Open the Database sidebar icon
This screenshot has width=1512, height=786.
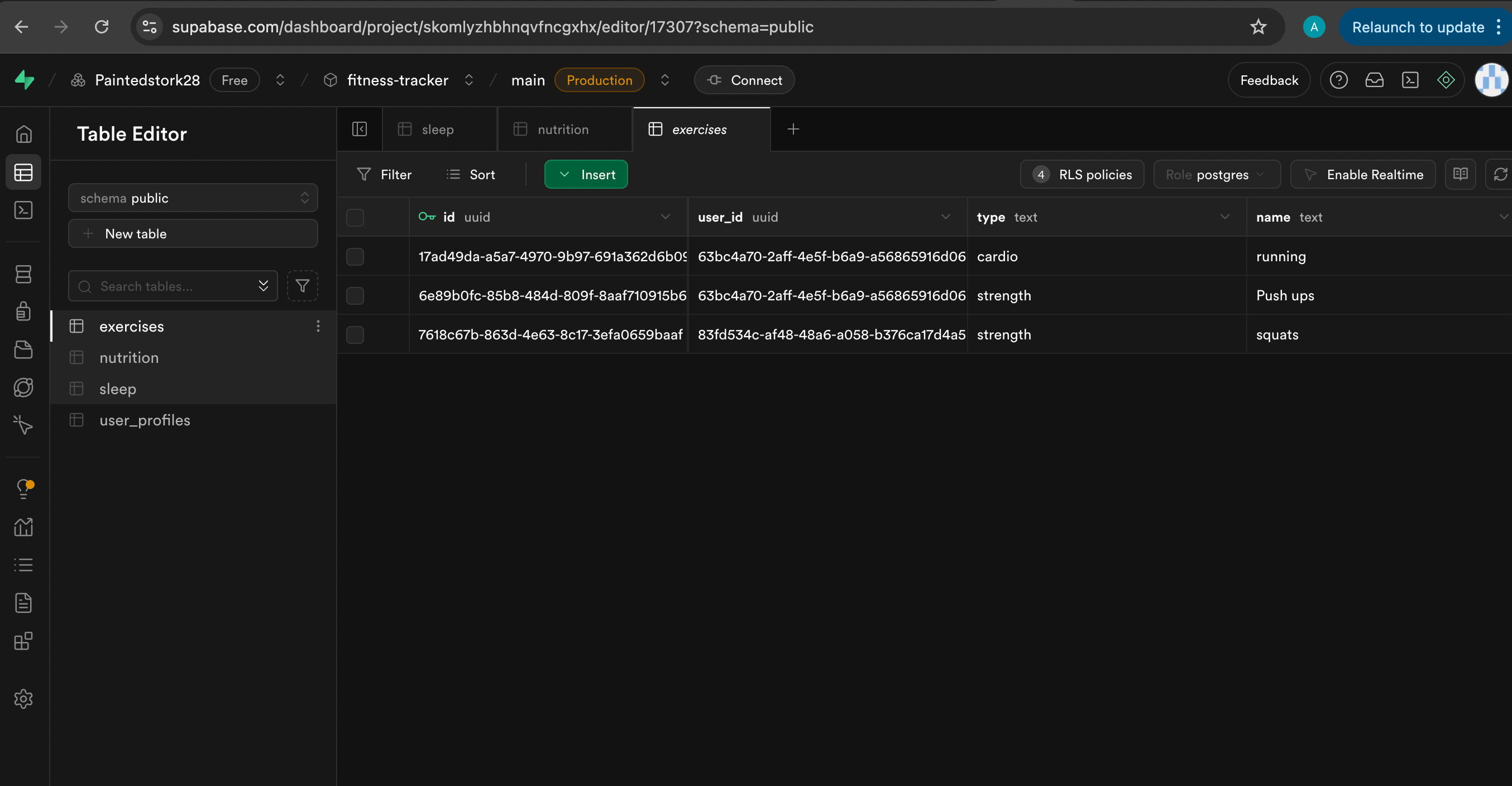pos(23,274)
